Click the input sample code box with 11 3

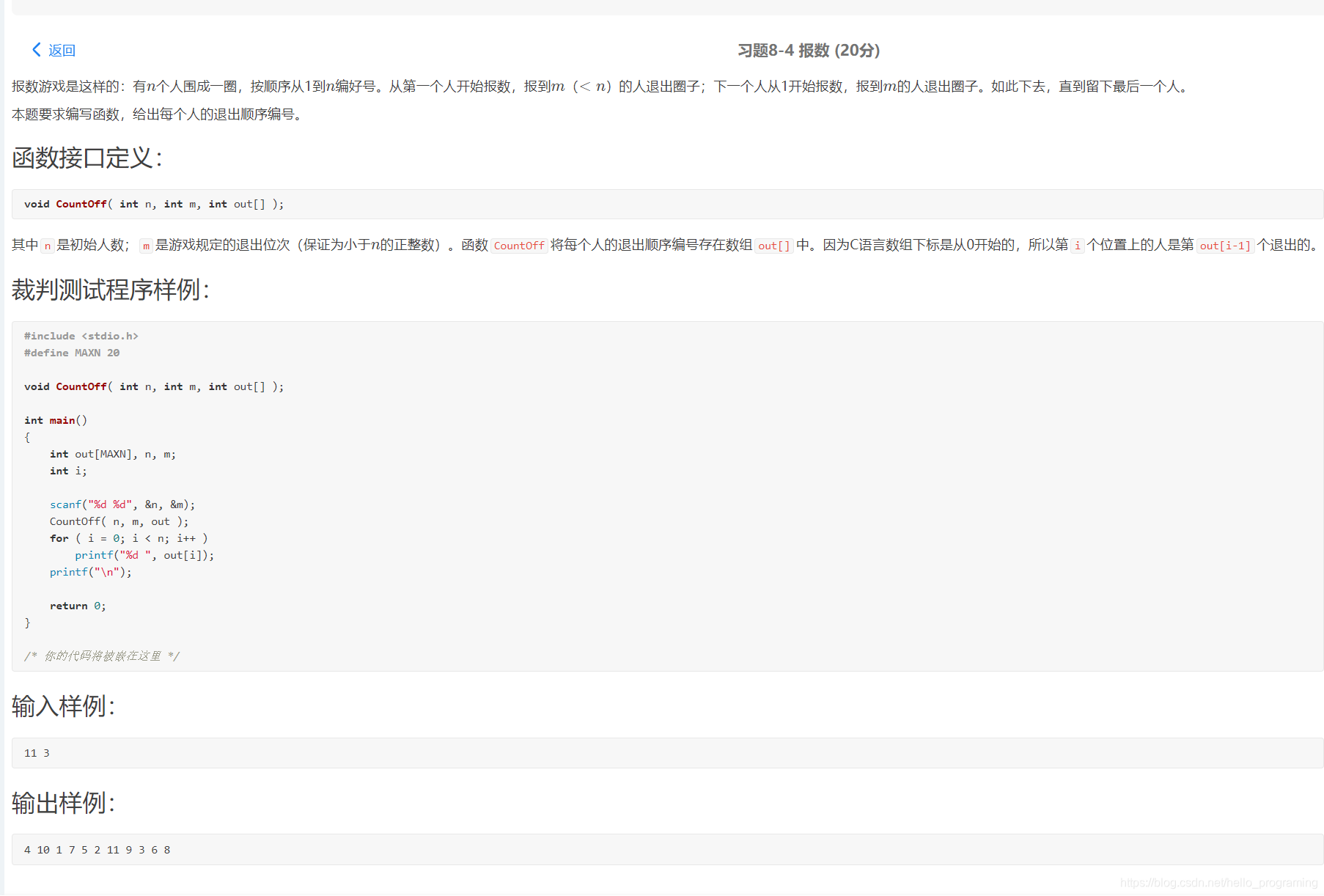click(667, 753)
